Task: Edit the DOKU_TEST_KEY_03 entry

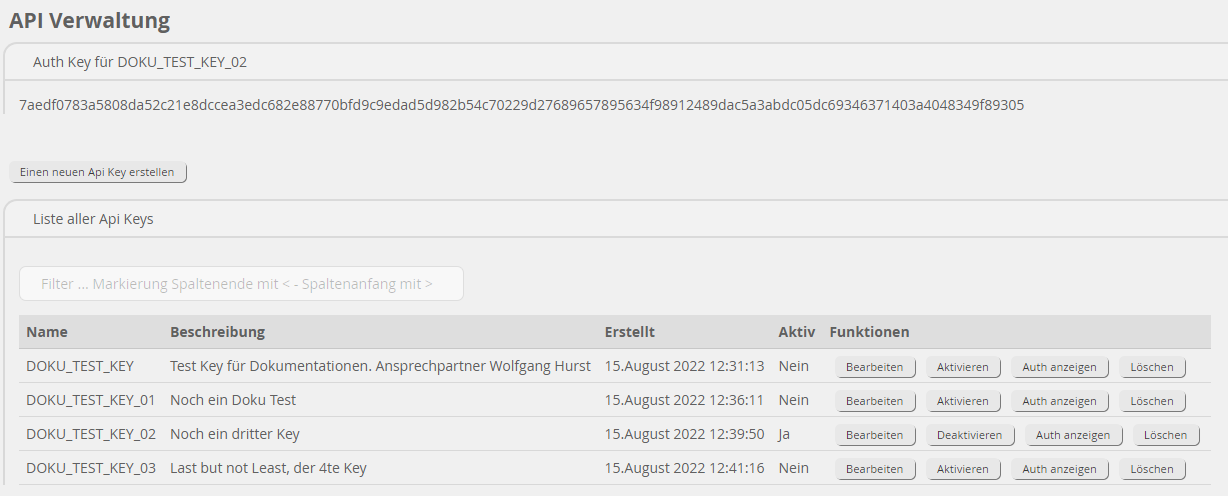Action: (x=874, y=469)
